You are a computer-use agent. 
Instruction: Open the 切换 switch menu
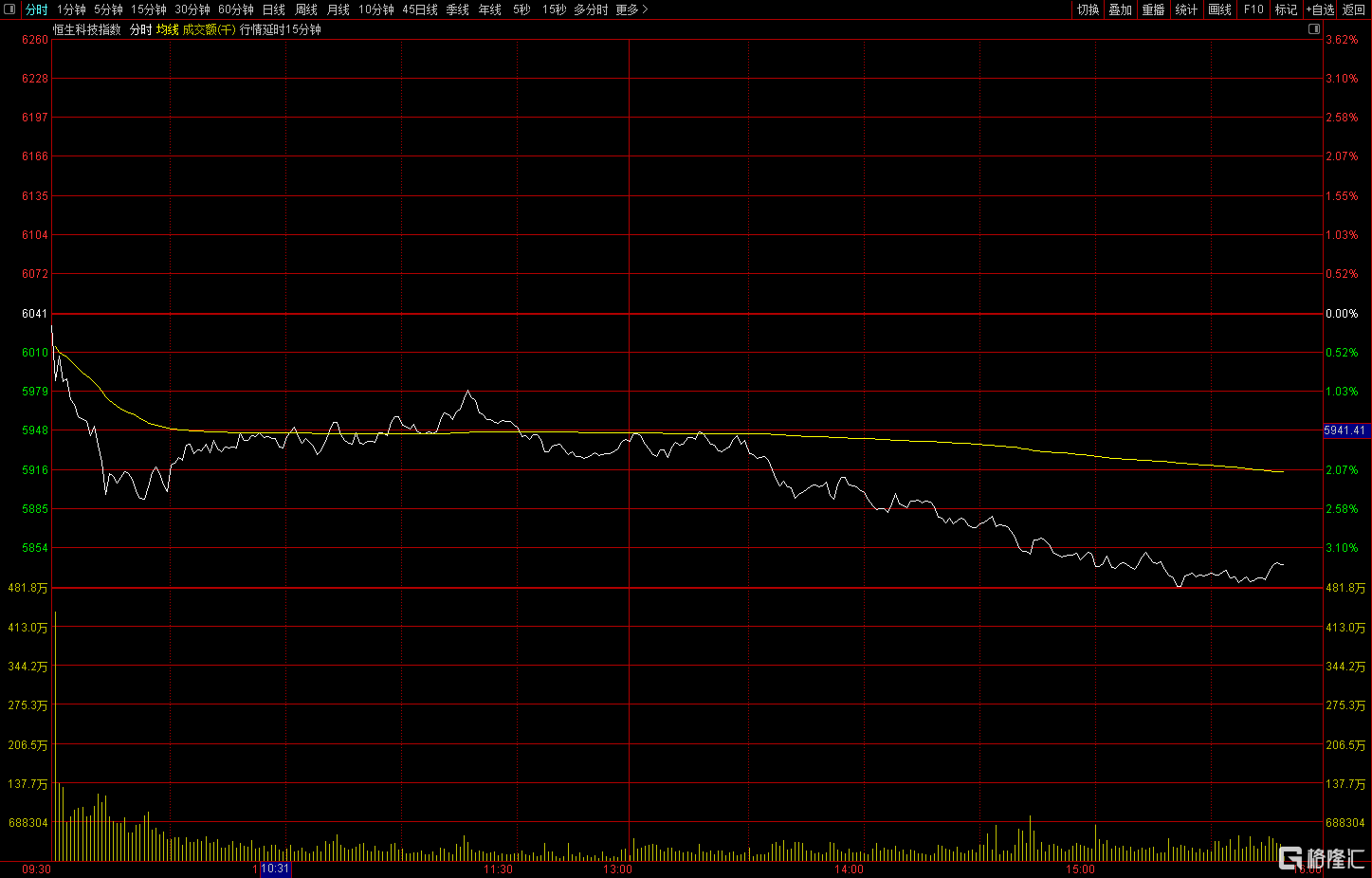(1088, 9)
